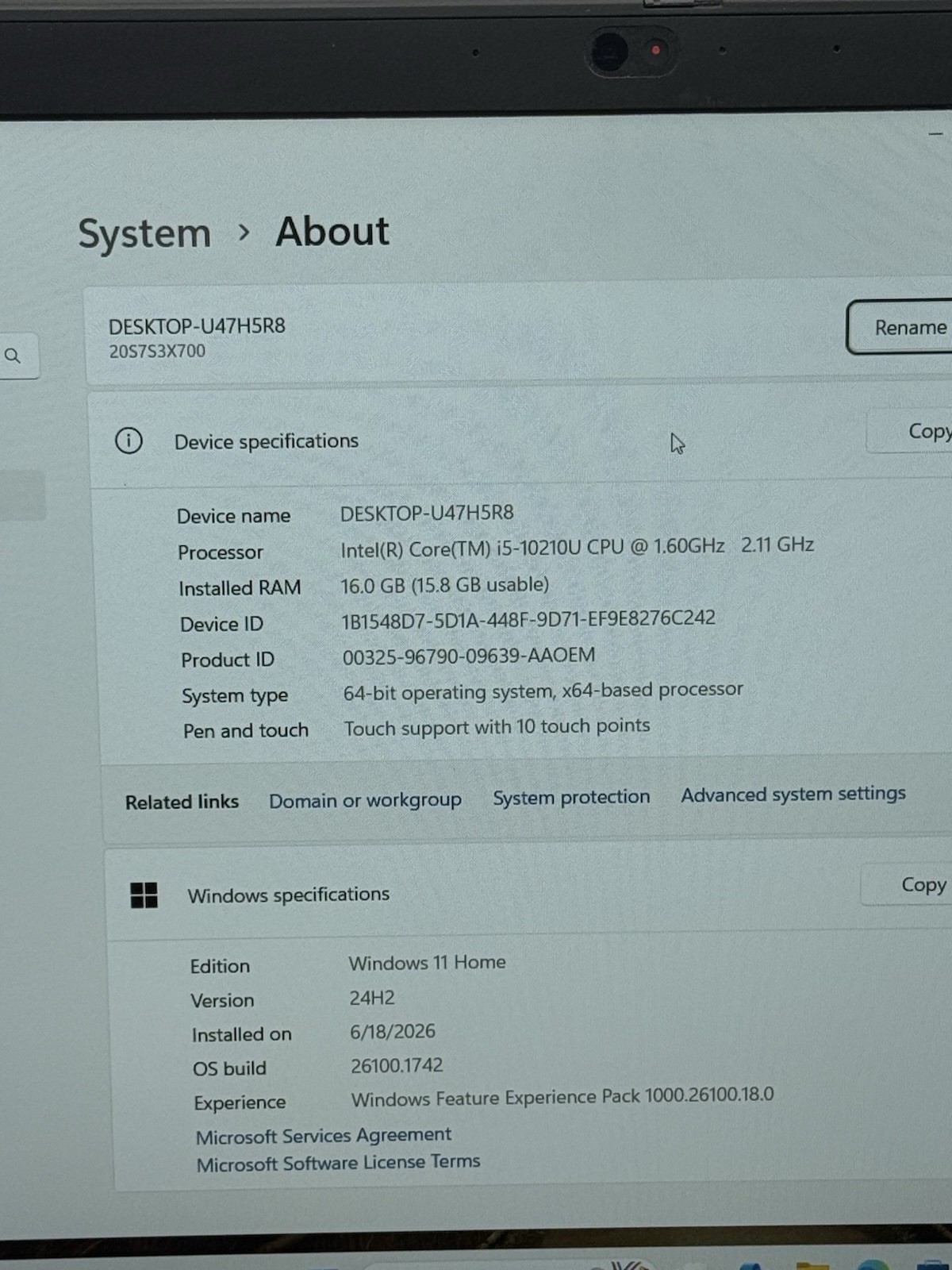
Task: Select the installed on date 6/18/2026
Action: (x=393, y=1031)
